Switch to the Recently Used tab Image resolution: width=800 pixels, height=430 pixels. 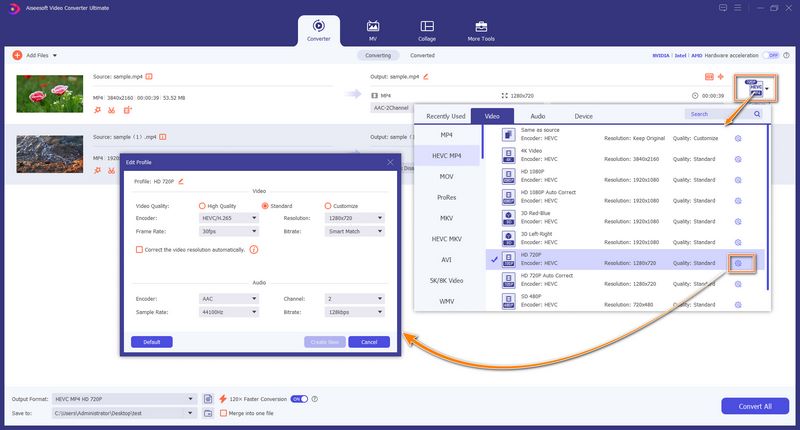[445, 116]
